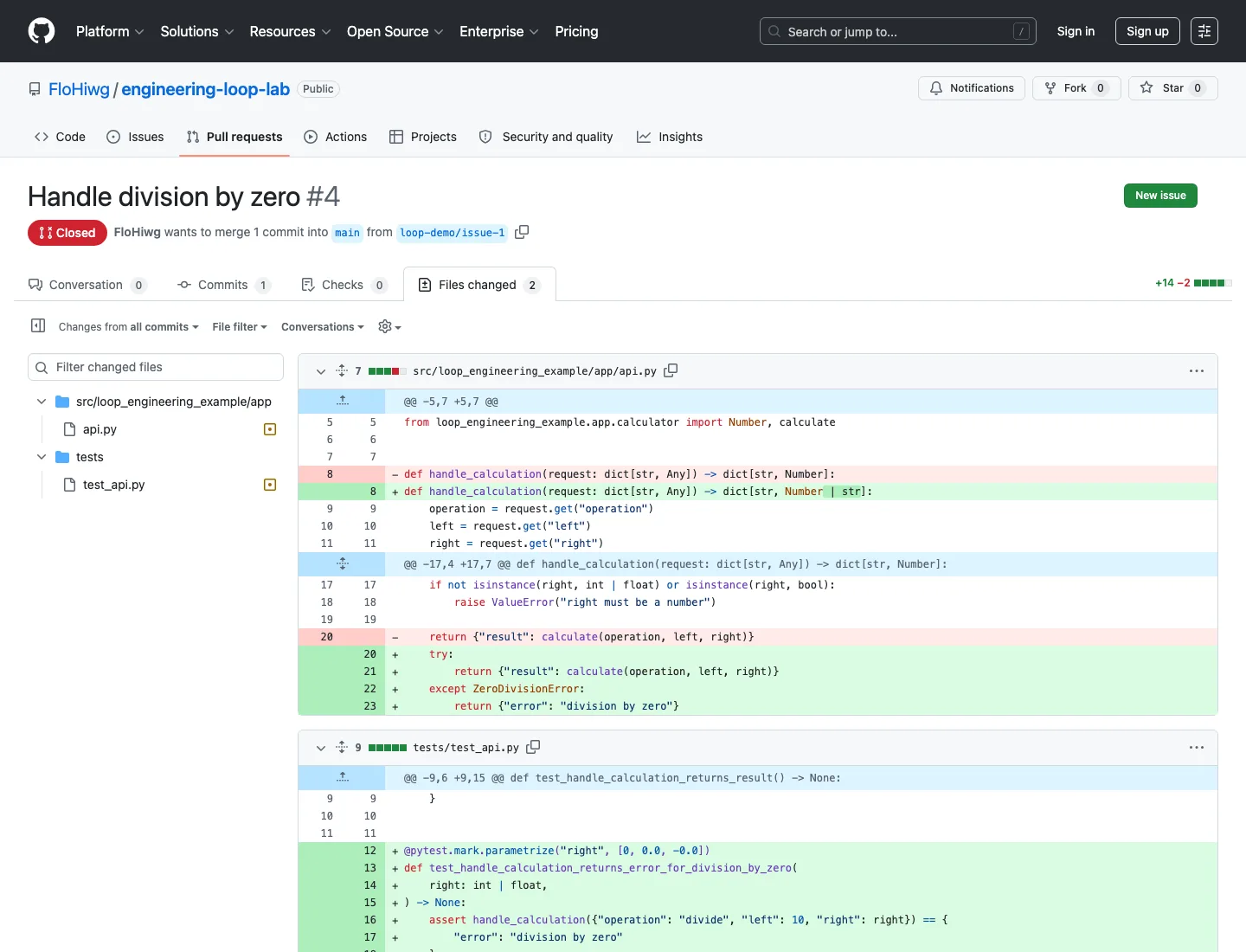Select test_api.py in the file tree

113,485
